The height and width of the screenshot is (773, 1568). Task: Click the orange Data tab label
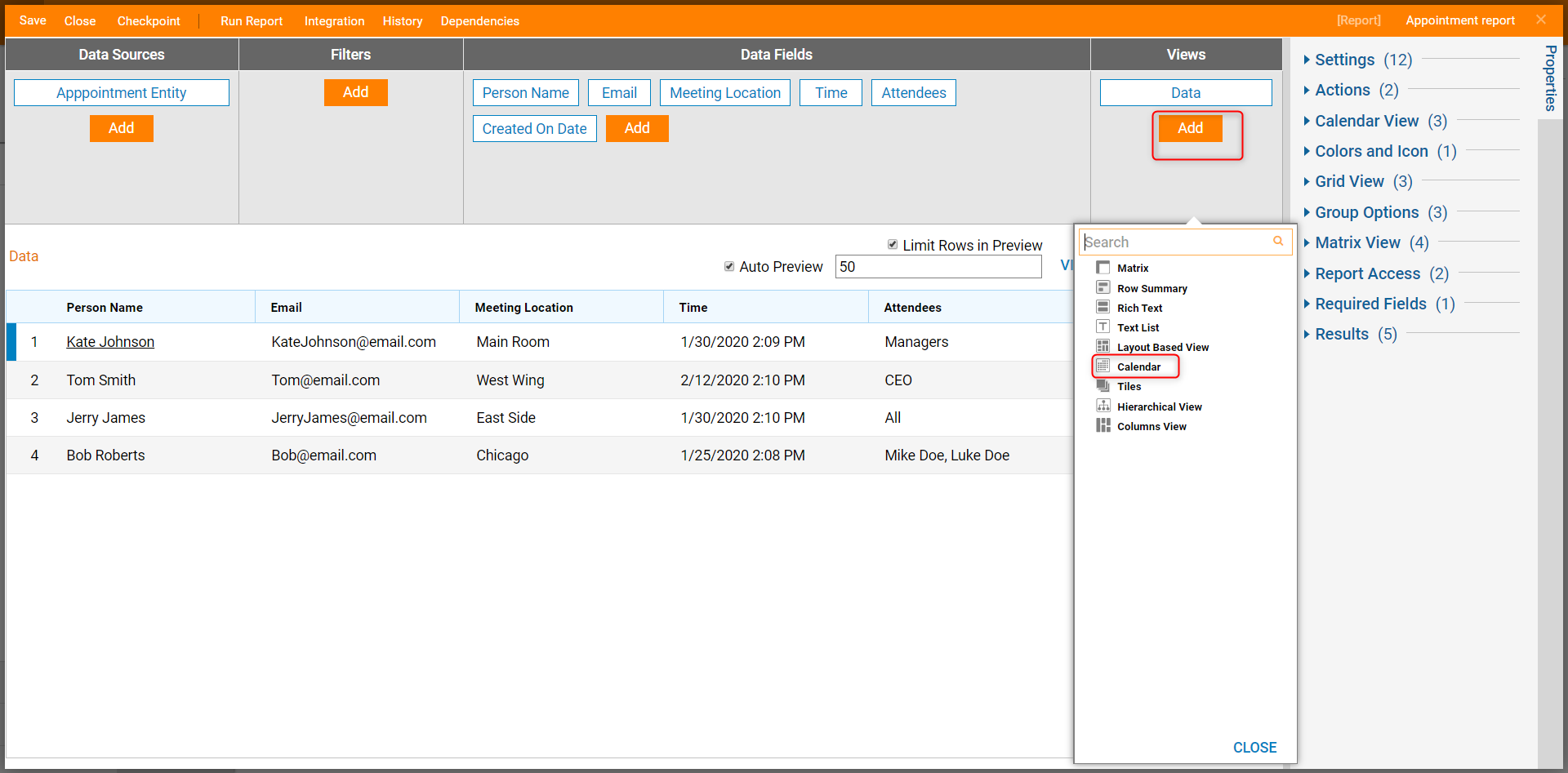(24, 256)
